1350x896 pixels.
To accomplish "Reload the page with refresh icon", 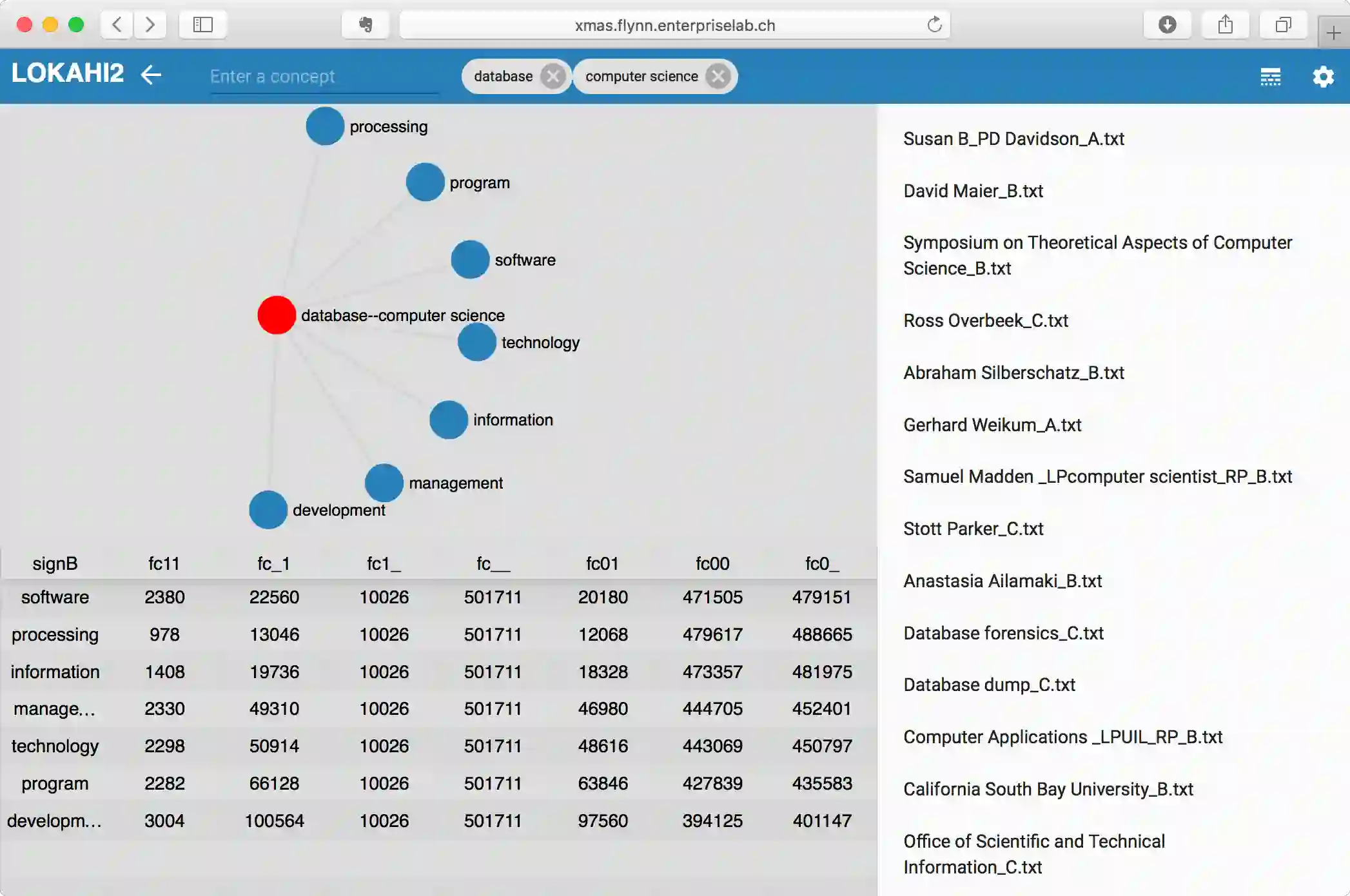I will [934, 25].
